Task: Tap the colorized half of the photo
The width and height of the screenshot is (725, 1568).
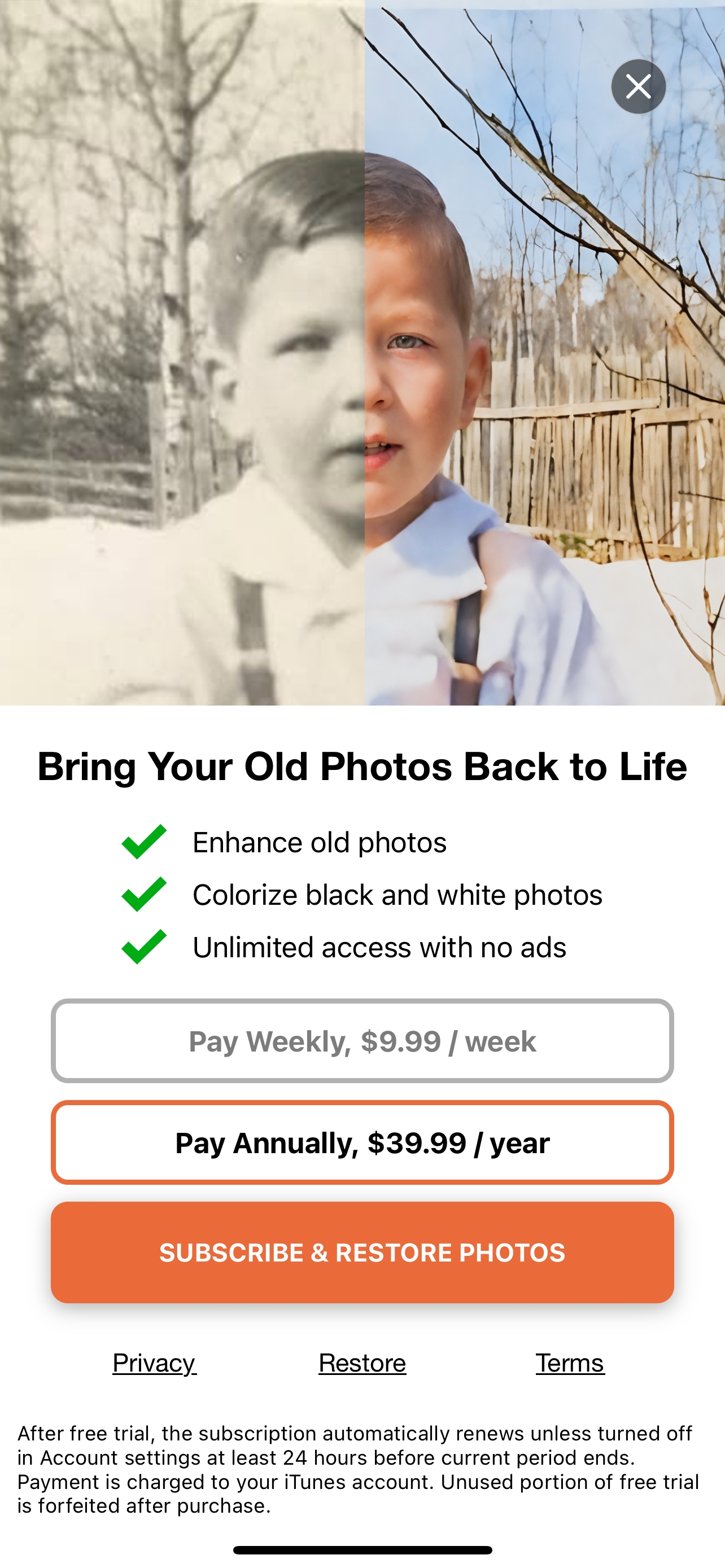Action: (x=545, y=352)
